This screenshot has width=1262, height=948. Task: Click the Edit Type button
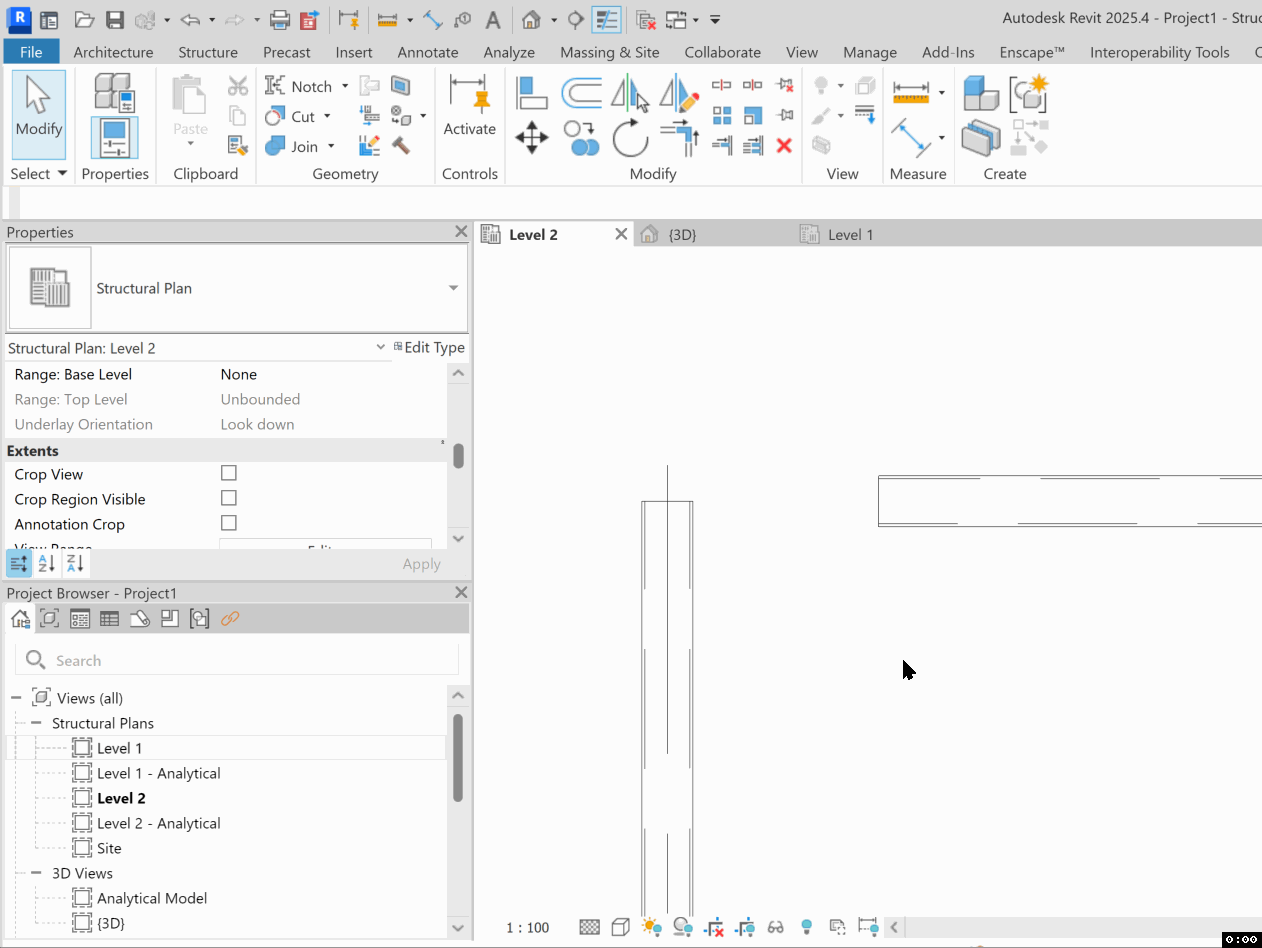click(430, 347)
